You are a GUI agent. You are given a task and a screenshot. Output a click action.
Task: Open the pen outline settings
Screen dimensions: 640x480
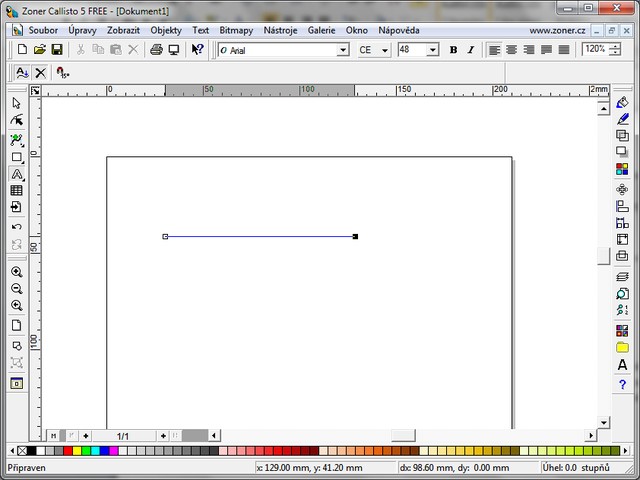(622, 119)
